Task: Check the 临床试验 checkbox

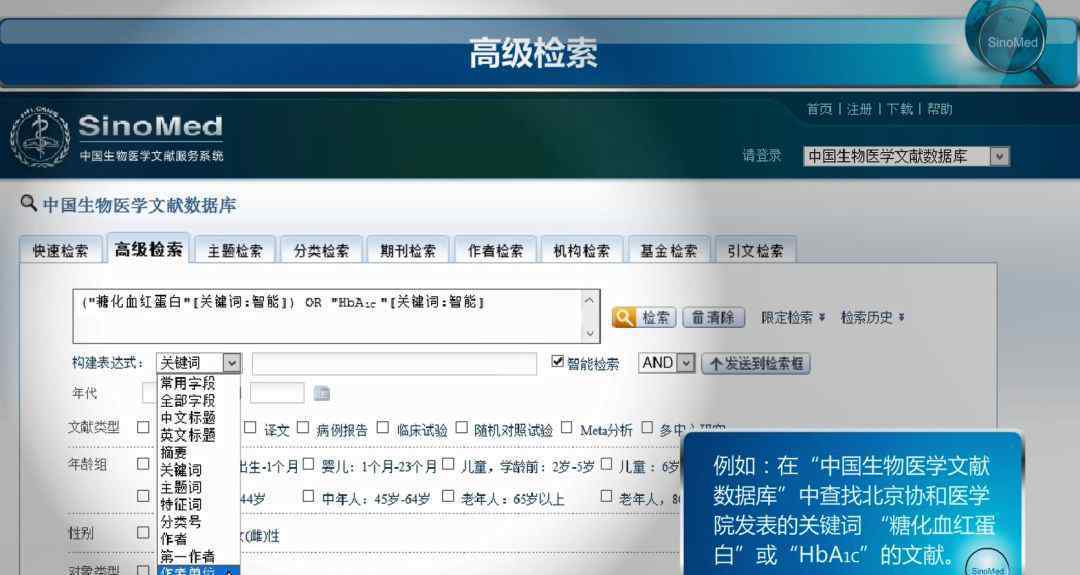Action: click(383, 428)
